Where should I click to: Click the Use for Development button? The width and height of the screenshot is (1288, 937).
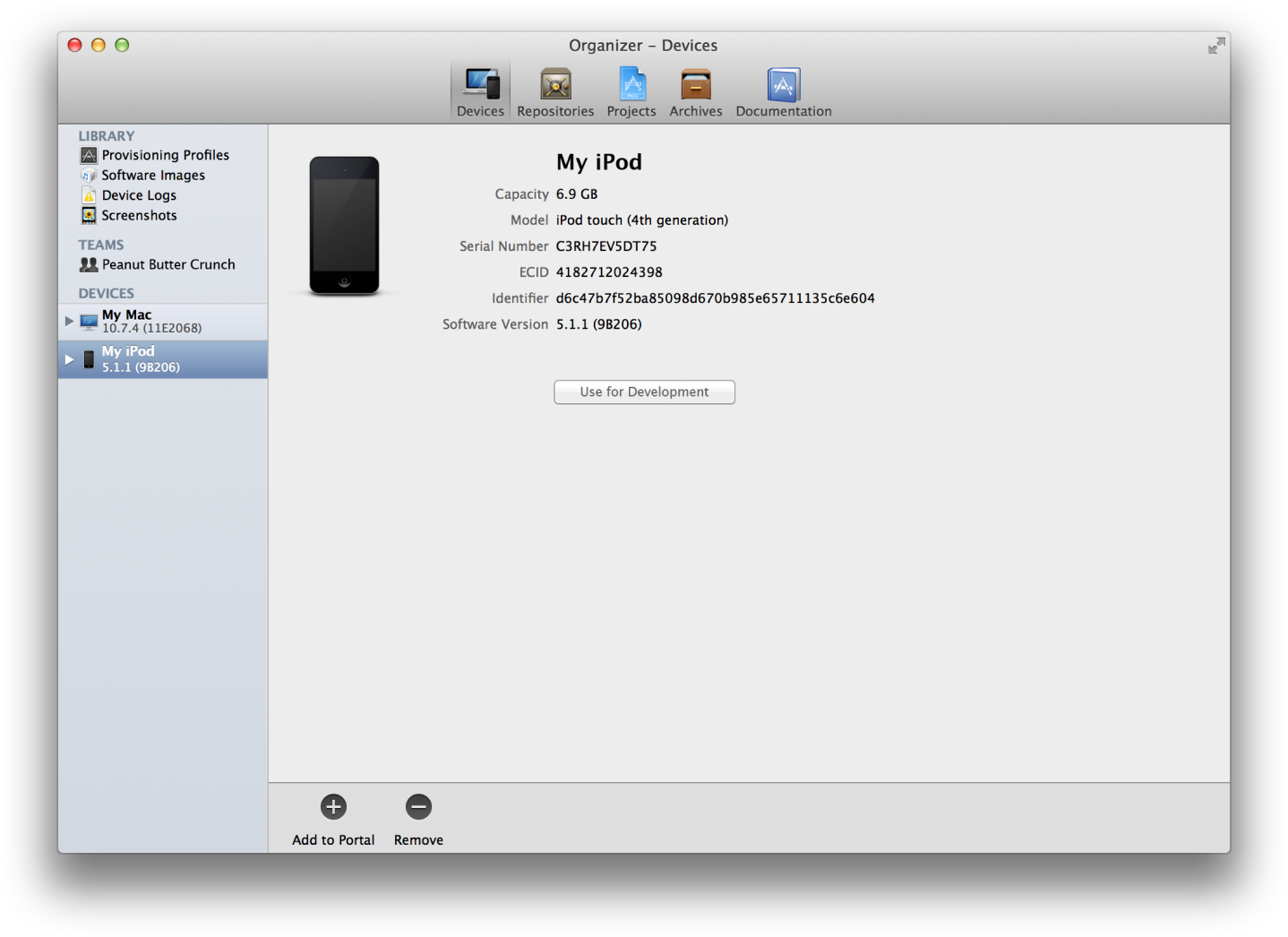pyautogui.click(x=644, y=392)
